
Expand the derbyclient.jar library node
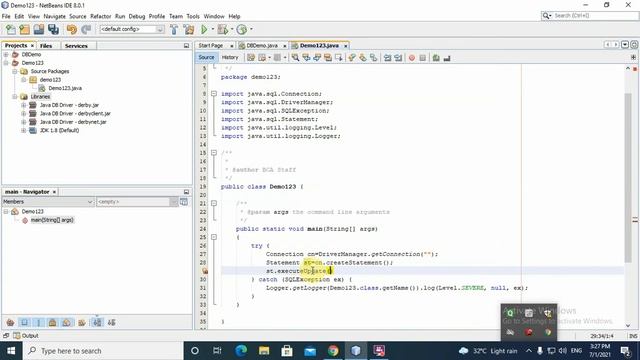[24, 113]
